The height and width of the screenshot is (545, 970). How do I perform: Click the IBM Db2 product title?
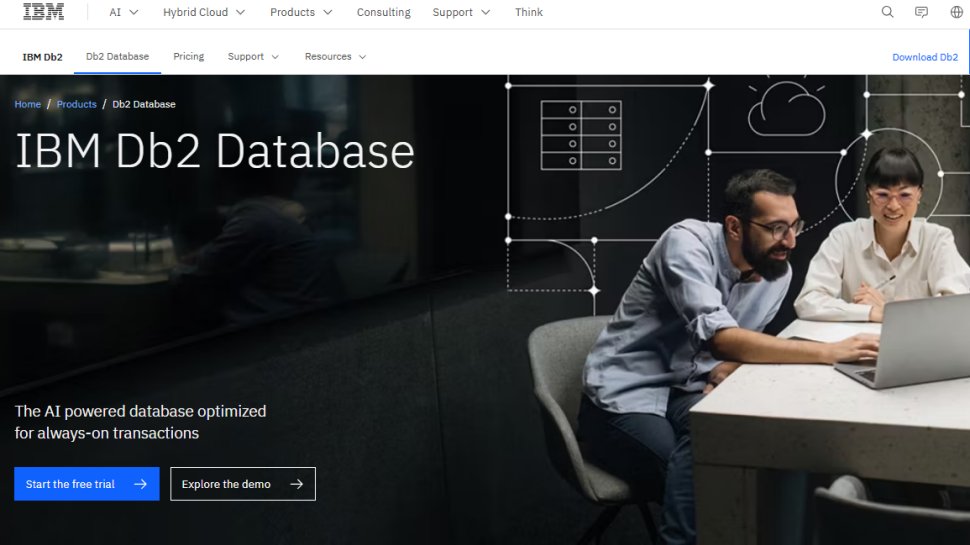pos(43,57)
